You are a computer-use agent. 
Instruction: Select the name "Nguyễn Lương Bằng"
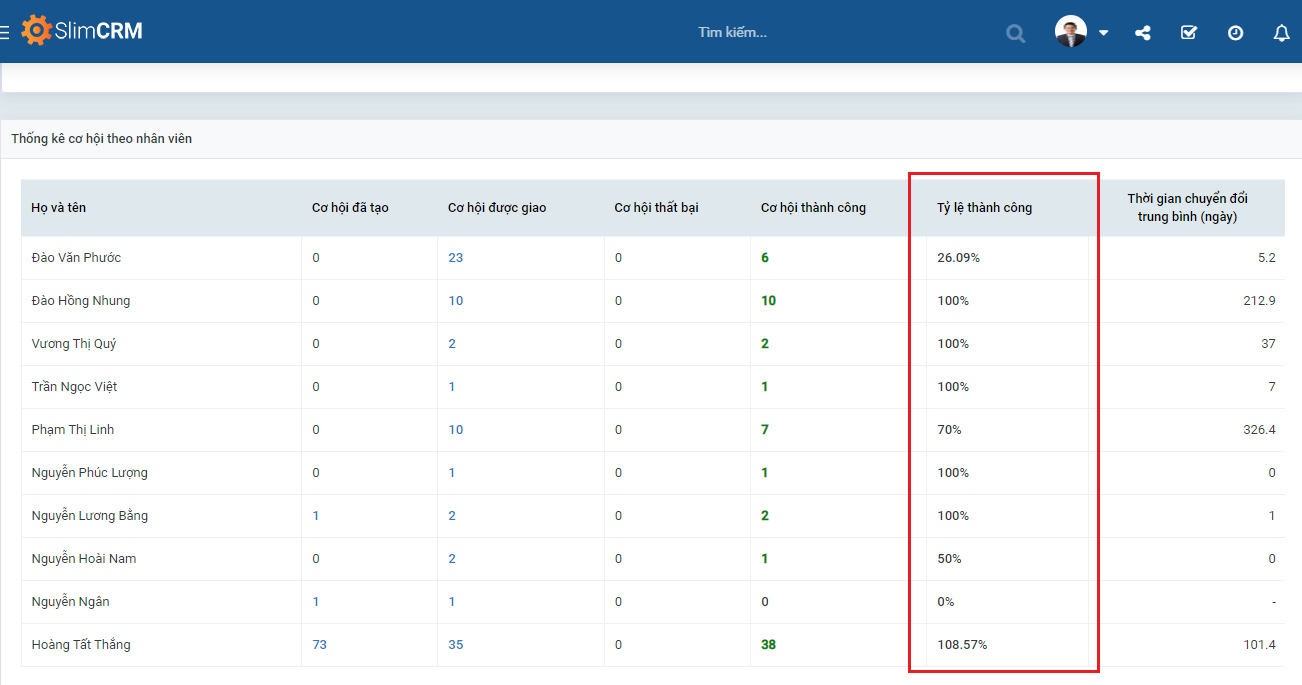[x=90, y=516]
